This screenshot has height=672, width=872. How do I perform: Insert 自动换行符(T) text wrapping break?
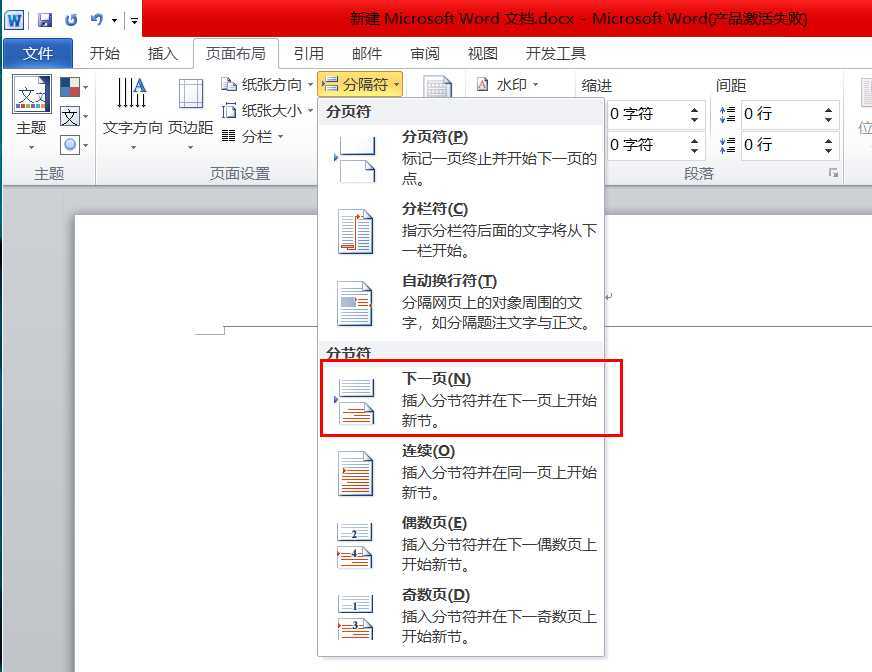click(x=461, y=303)
